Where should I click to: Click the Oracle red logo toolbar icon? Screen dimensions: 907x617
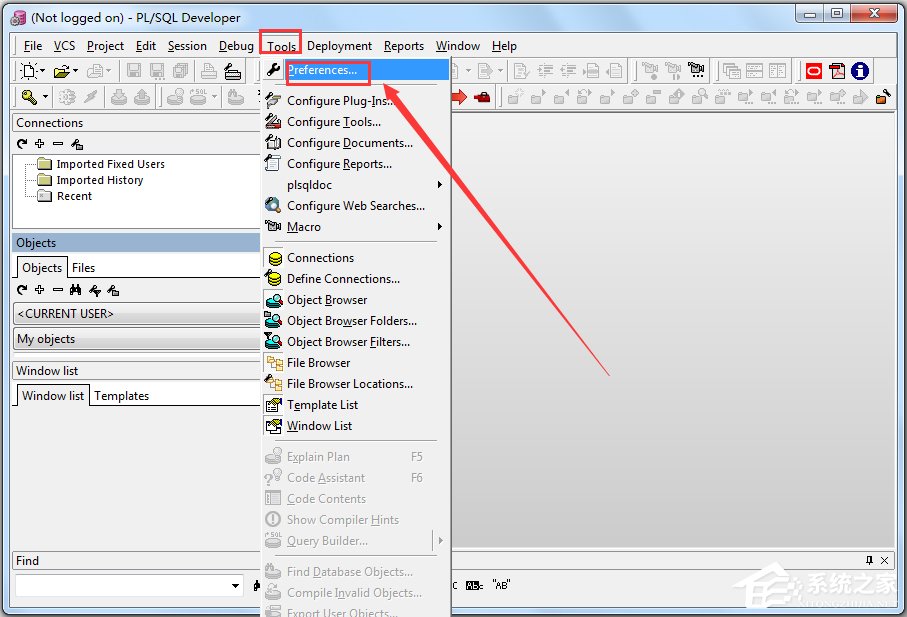coord(814,71)
